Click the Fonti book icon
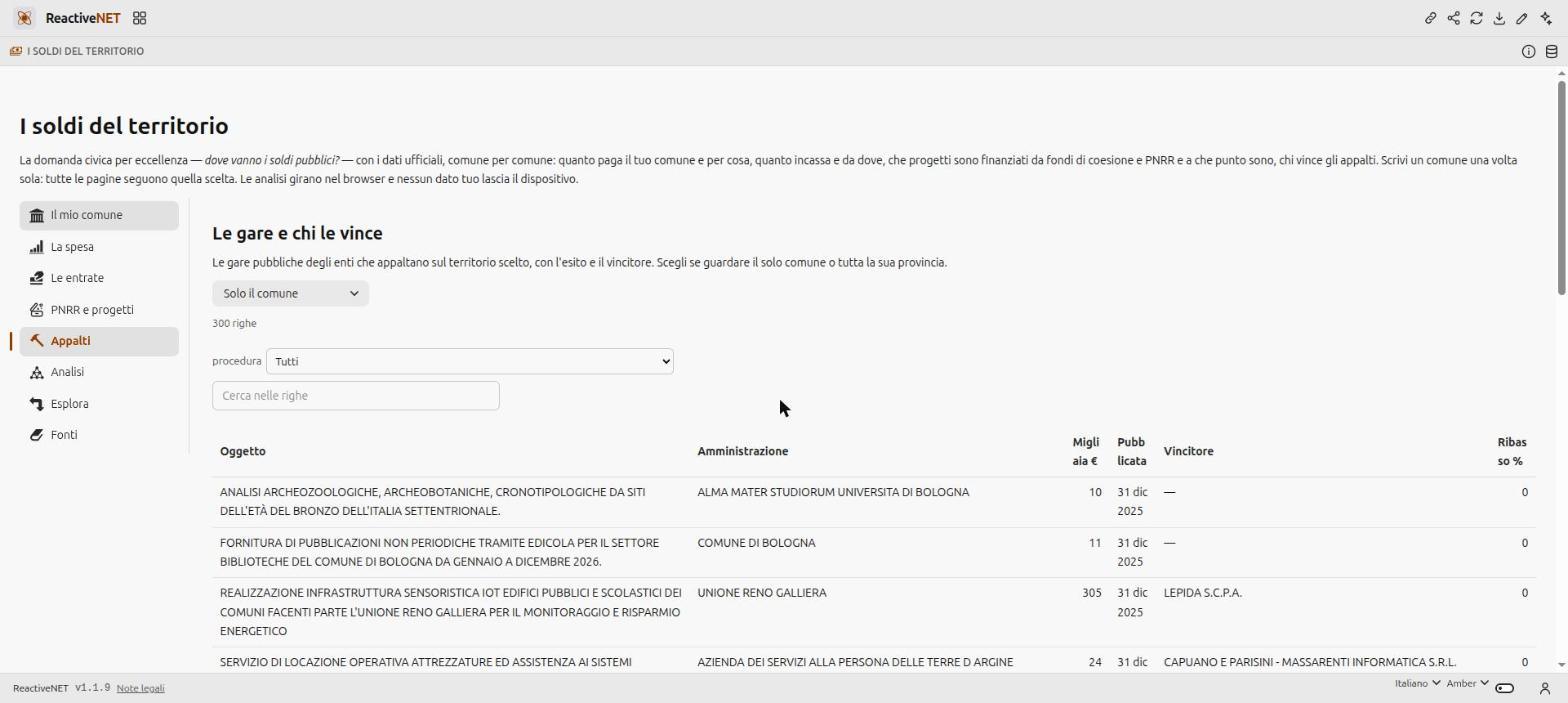This screenshot has height=703, width=1568. 37,435
